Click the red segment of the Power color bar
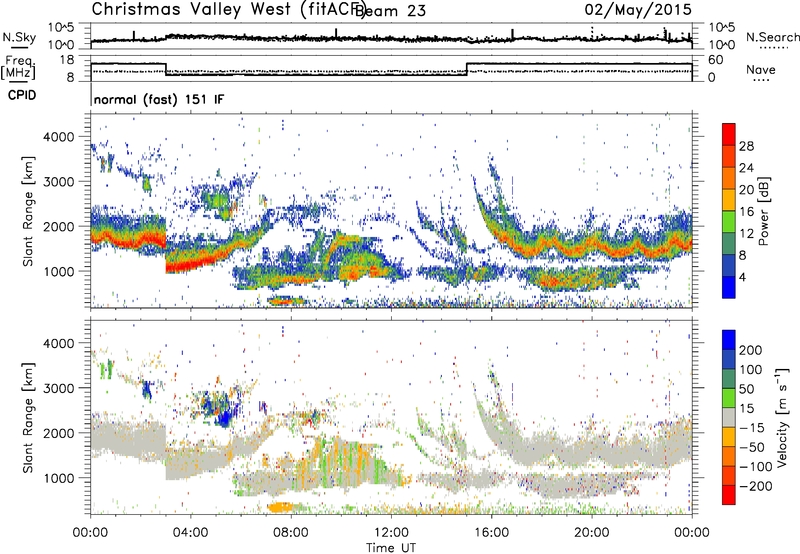The height and width of the screenshot is (554, 800). [729, 134]
